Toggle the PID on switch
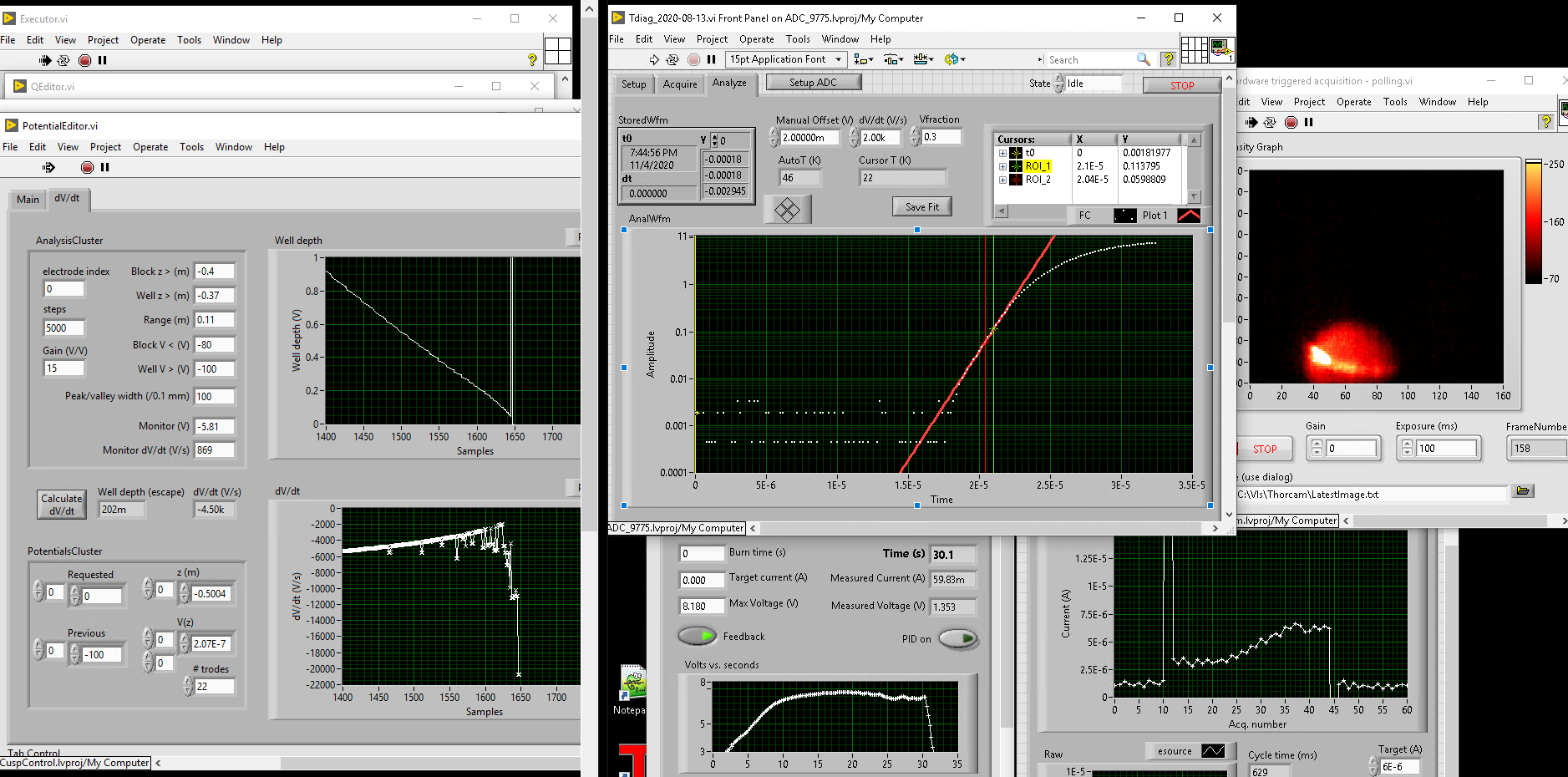 [x=957, y=639]
